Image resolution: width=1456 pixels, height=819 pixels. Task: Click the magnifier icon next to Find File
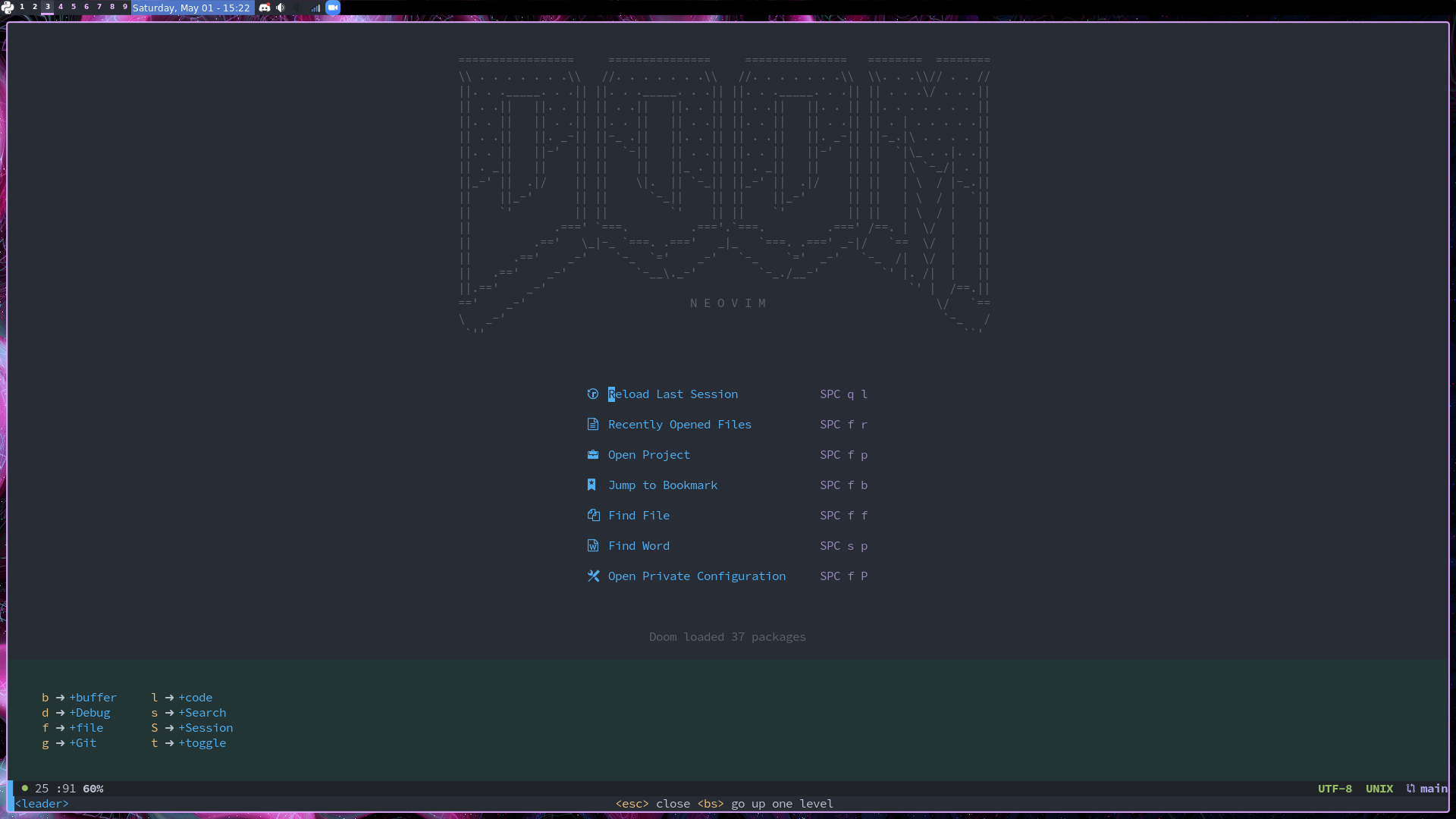point(593,515)
